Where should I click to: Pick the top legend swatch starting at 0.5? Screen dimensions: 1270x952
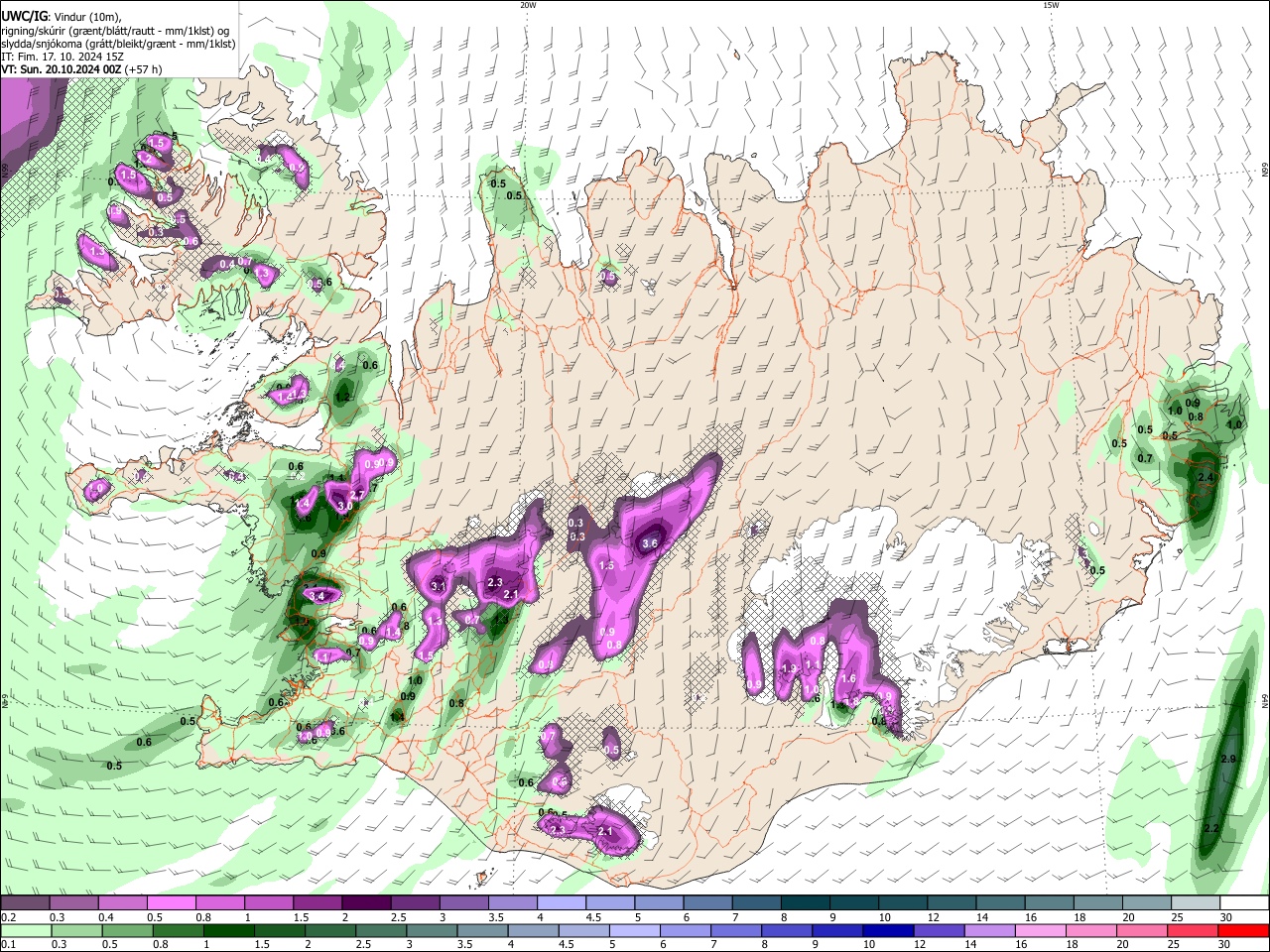pyautogui.click(x=172, y=903)
